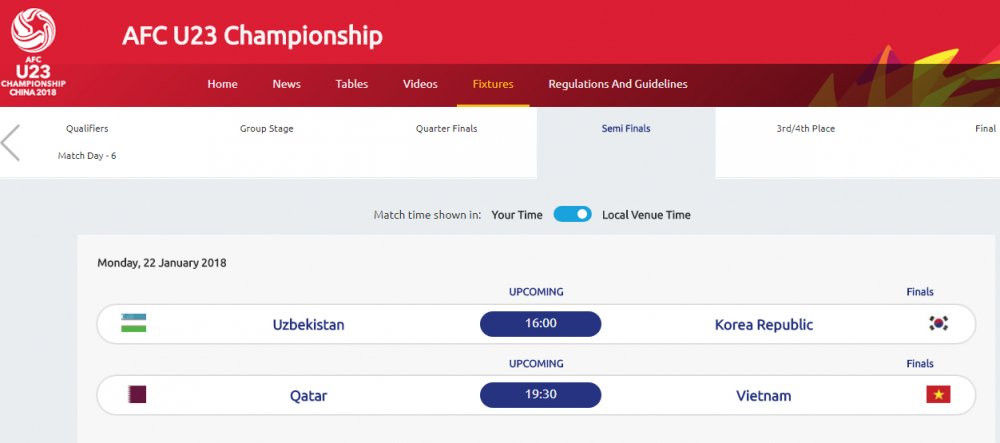The width and height of the screenshot is (1000, 443).
Task: Open Qualifiers Match Day 6
Action: (x=87, y=156)
